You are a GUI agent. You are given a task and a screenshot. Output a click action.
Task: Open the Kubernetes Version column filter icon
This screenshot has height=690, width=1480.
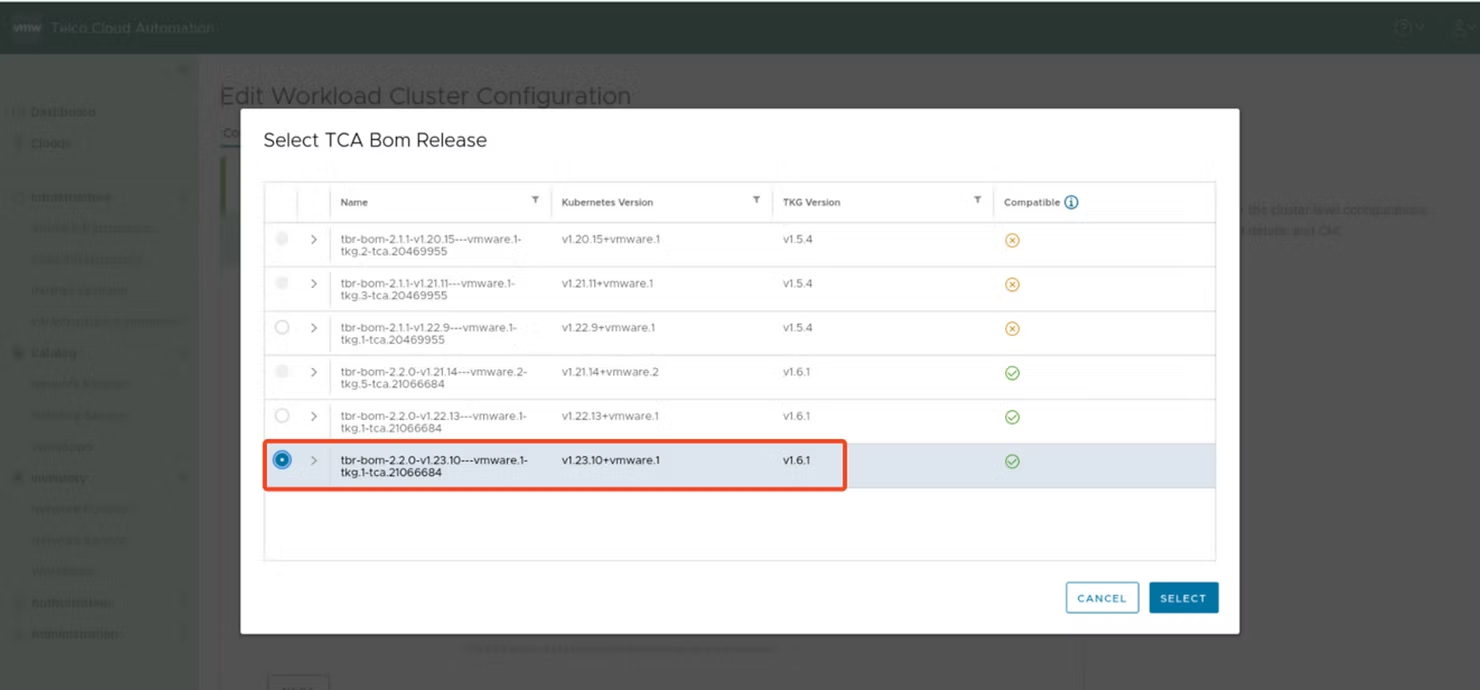point(756,201)
